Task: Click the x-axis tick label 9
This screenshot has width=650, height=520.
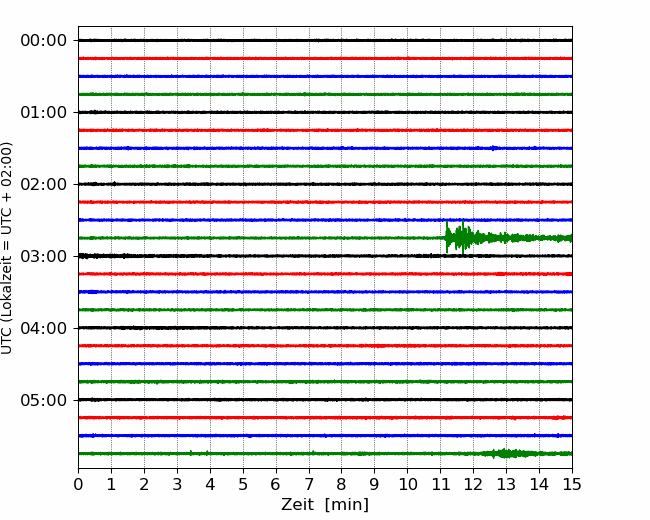Action: (x=375, y=484)
